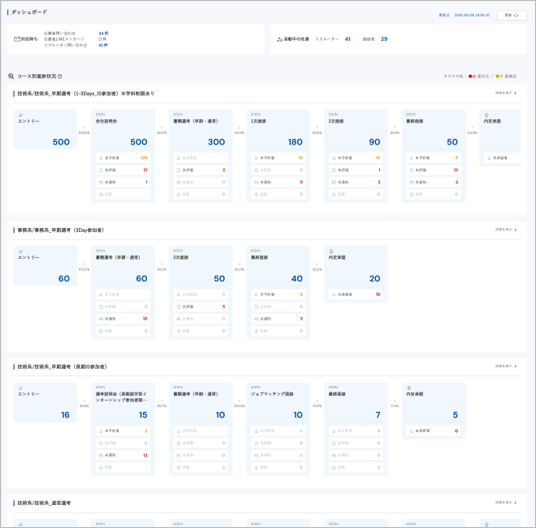Expand details for 技術系_早期選考 (長期IS参加者) course
The width and height of the screenshot is (536, 528).
506,366
